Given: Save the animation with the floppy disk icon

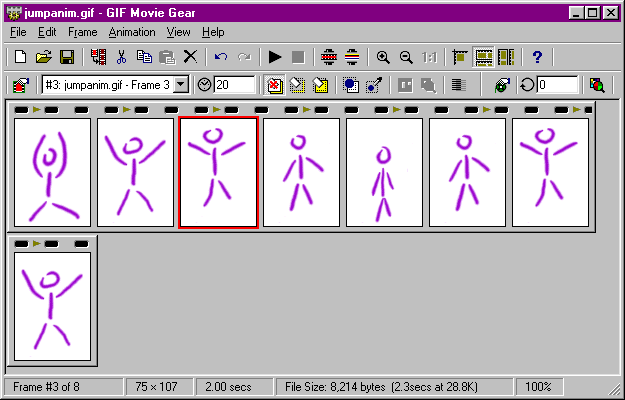Looking at the screenshot, I should coord(67,58).
